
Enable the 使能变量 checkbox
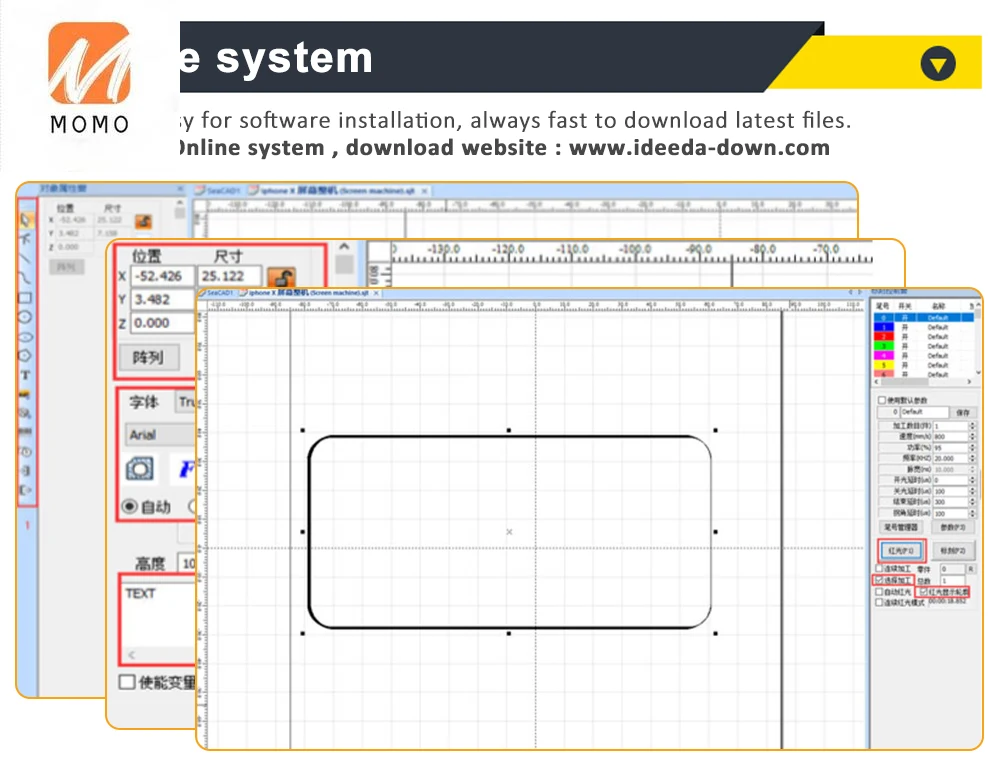[127, 682]
